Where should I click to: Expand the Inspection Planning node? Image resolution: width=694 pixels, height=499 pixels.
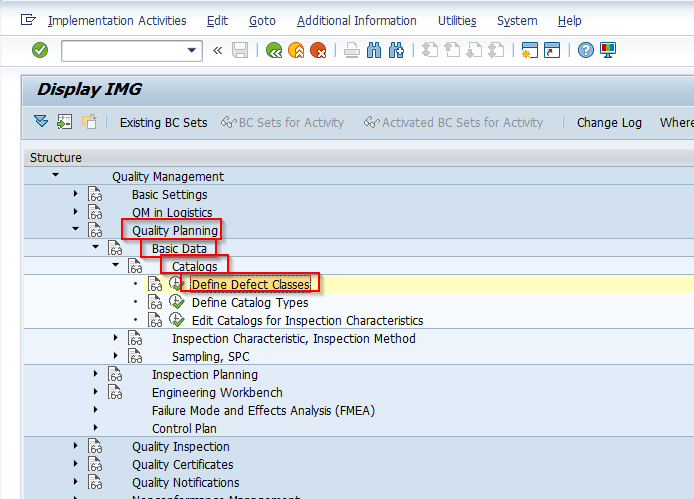[96, 374]
